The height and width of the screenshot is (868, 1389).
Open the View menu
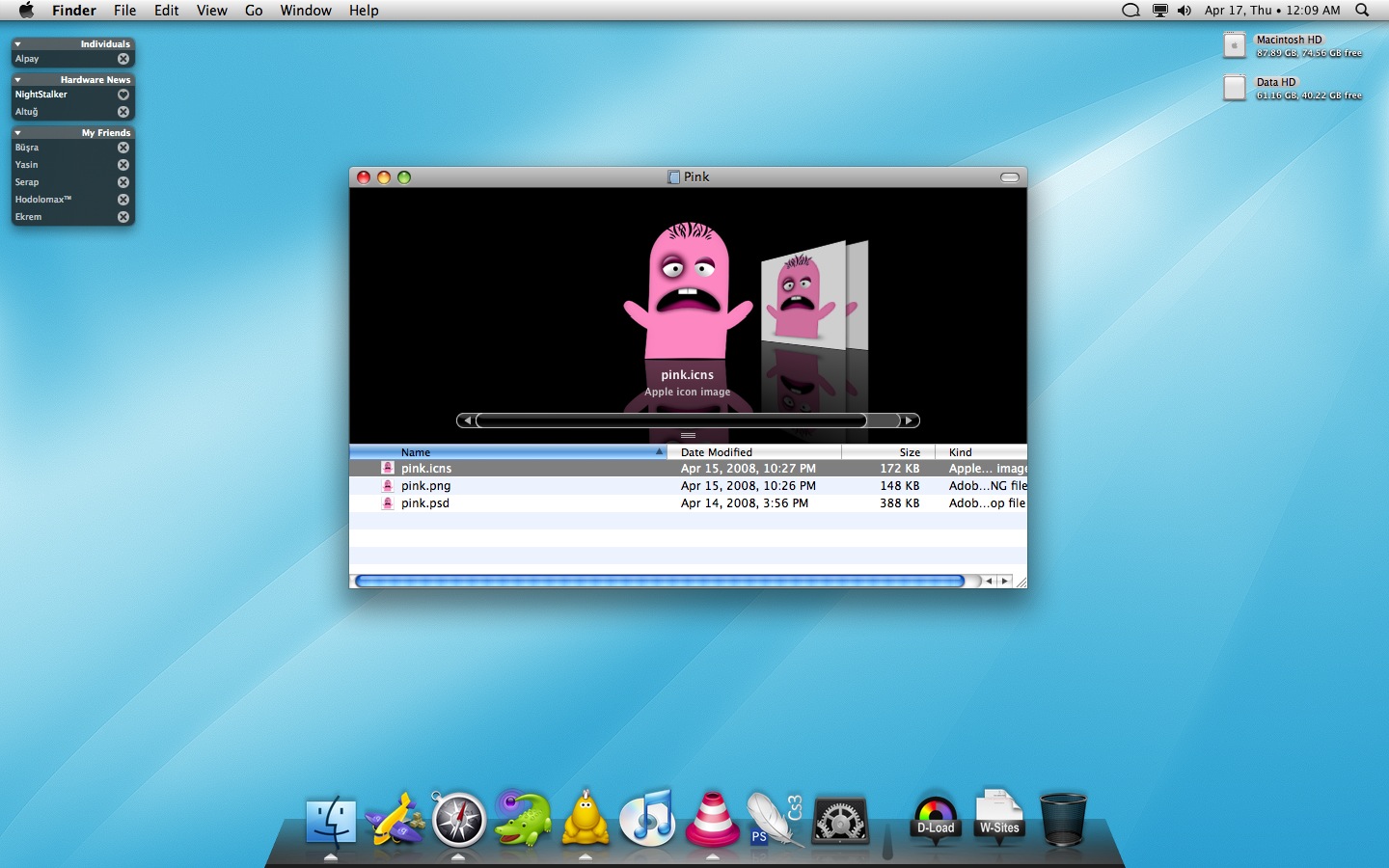point(212,11)
